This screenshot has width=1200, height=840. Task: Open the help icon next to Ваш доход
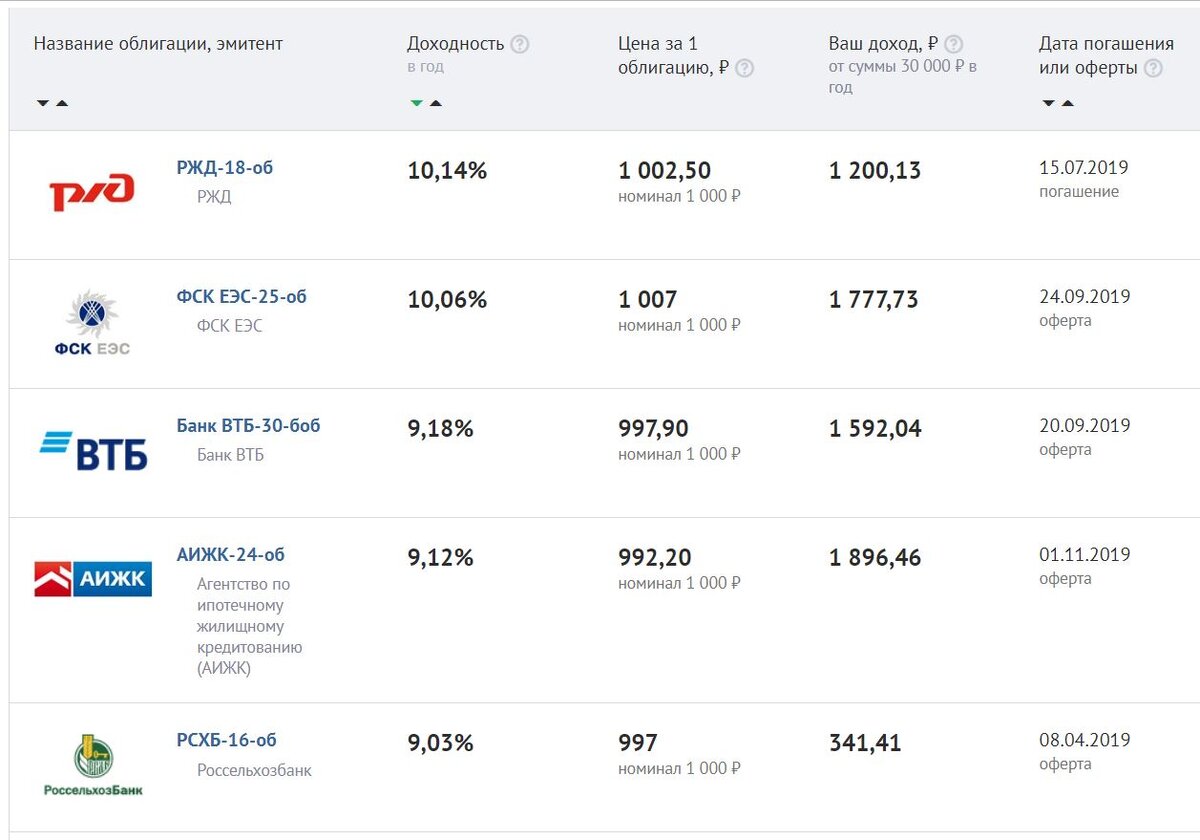tap(954, 44)
